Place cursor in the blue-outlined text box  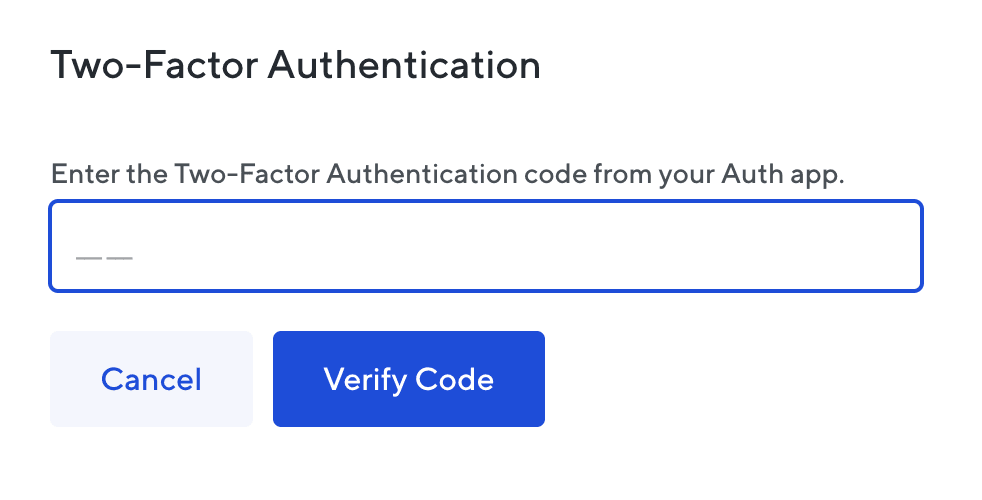pos(486,247)
